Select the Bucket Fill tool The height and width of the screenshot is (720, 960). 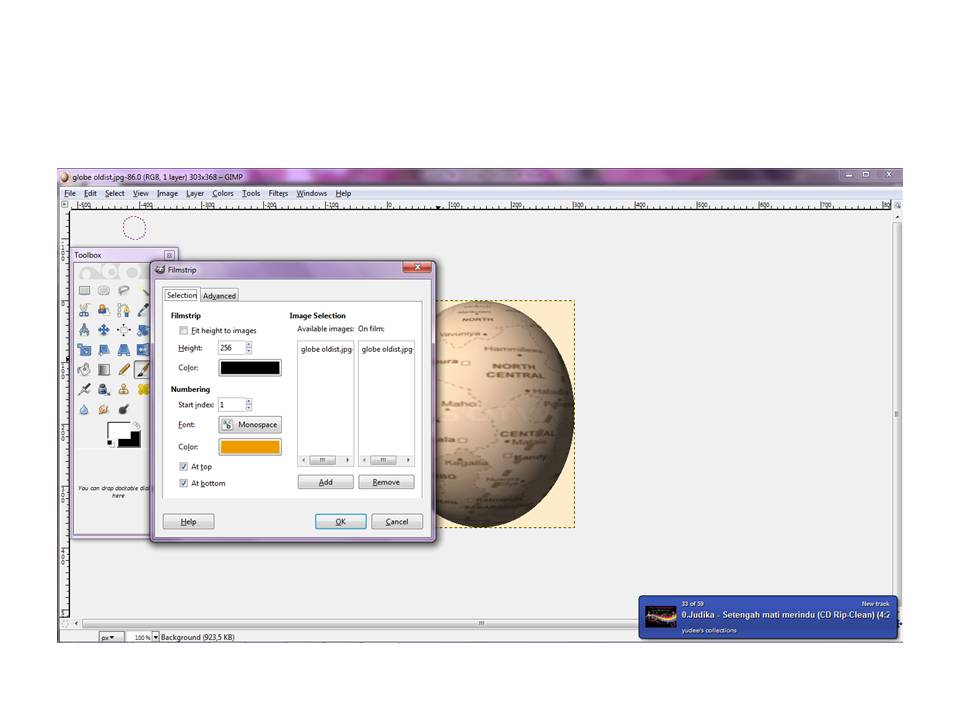pyautogui.click(x=84, y=370)
